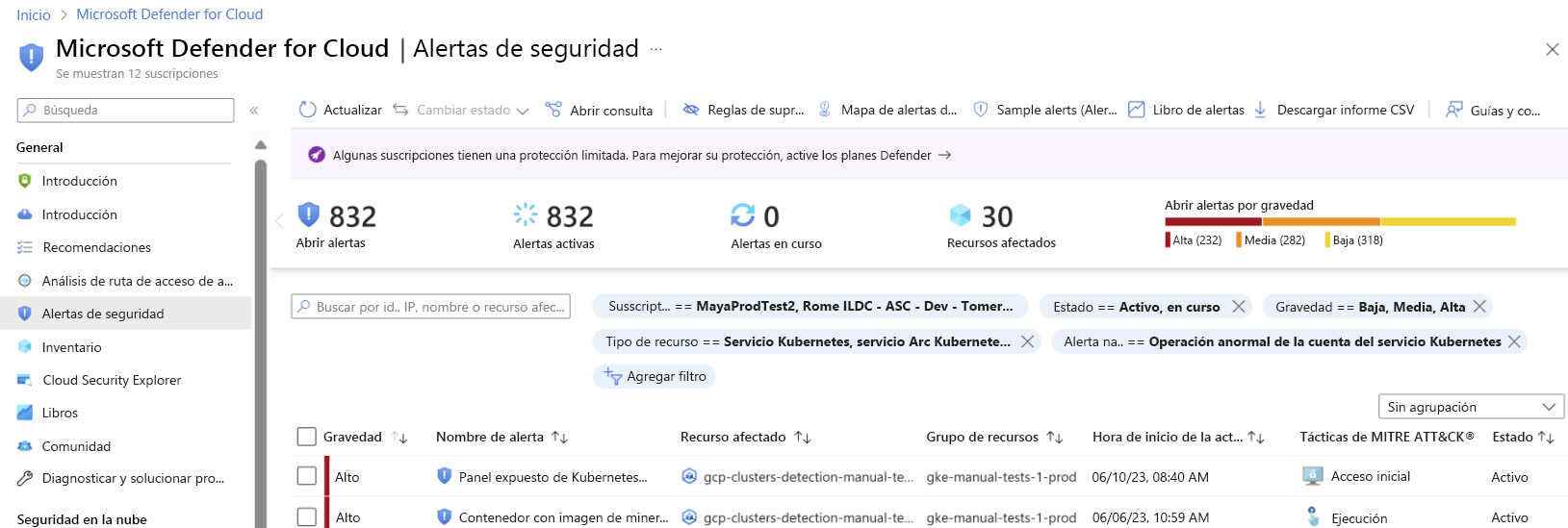Image resolution: width=1568 pixels, height=528 pixels.
Task: Click the Actualizar refresh icon
Action: coord(307,110)
